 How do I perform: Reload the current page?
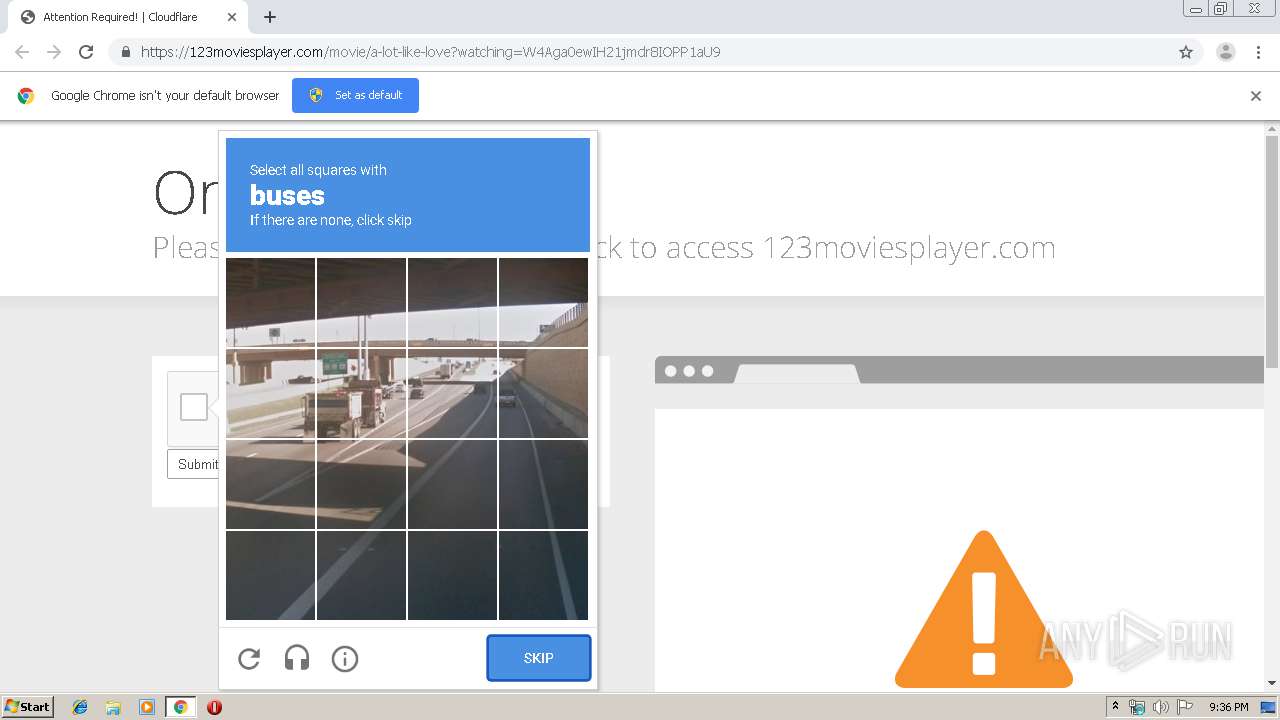(86, 52)
